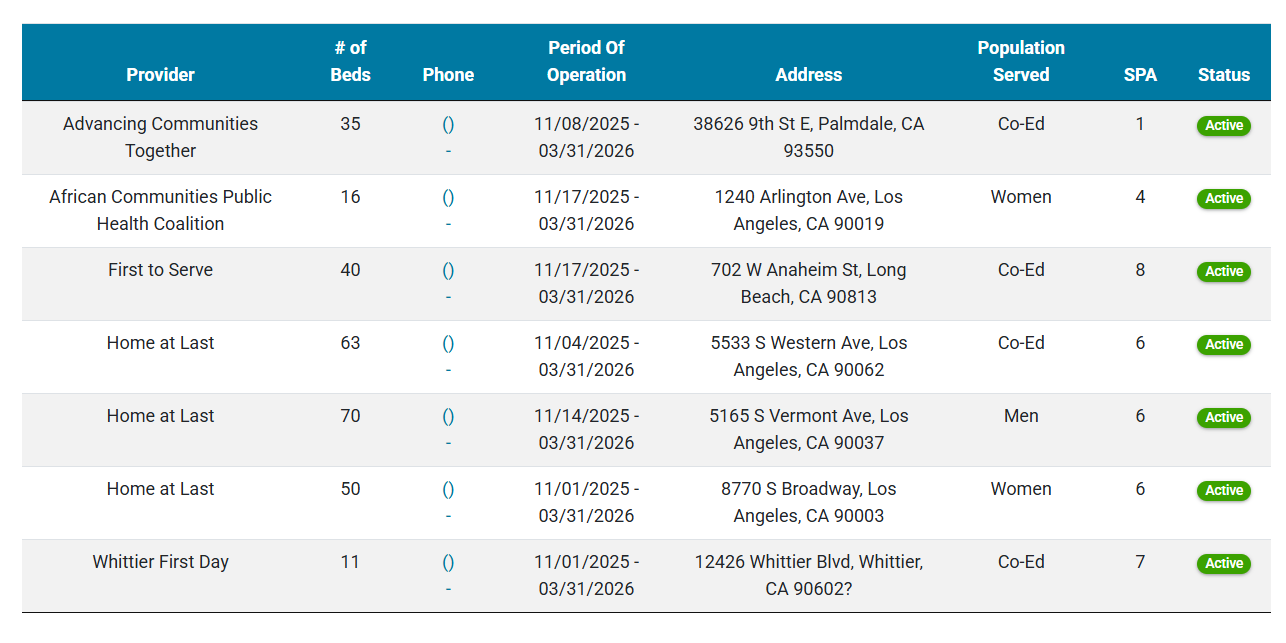Click the 12426 Whittier Blvd address cell

808,575
